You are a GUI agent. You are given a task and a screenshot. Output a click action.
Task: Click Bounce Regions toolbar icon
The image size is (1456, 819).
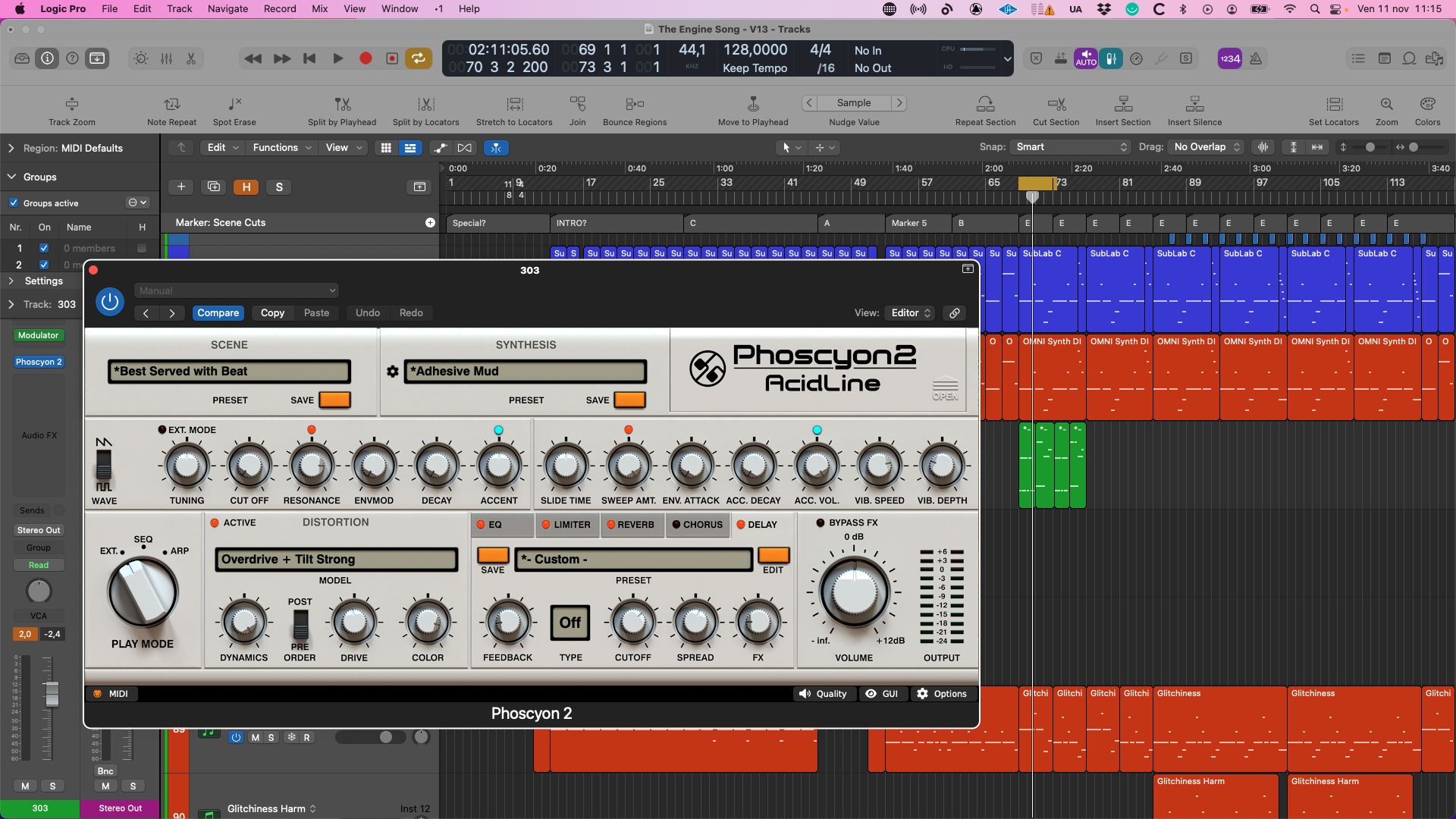click(x=635, y=111)
